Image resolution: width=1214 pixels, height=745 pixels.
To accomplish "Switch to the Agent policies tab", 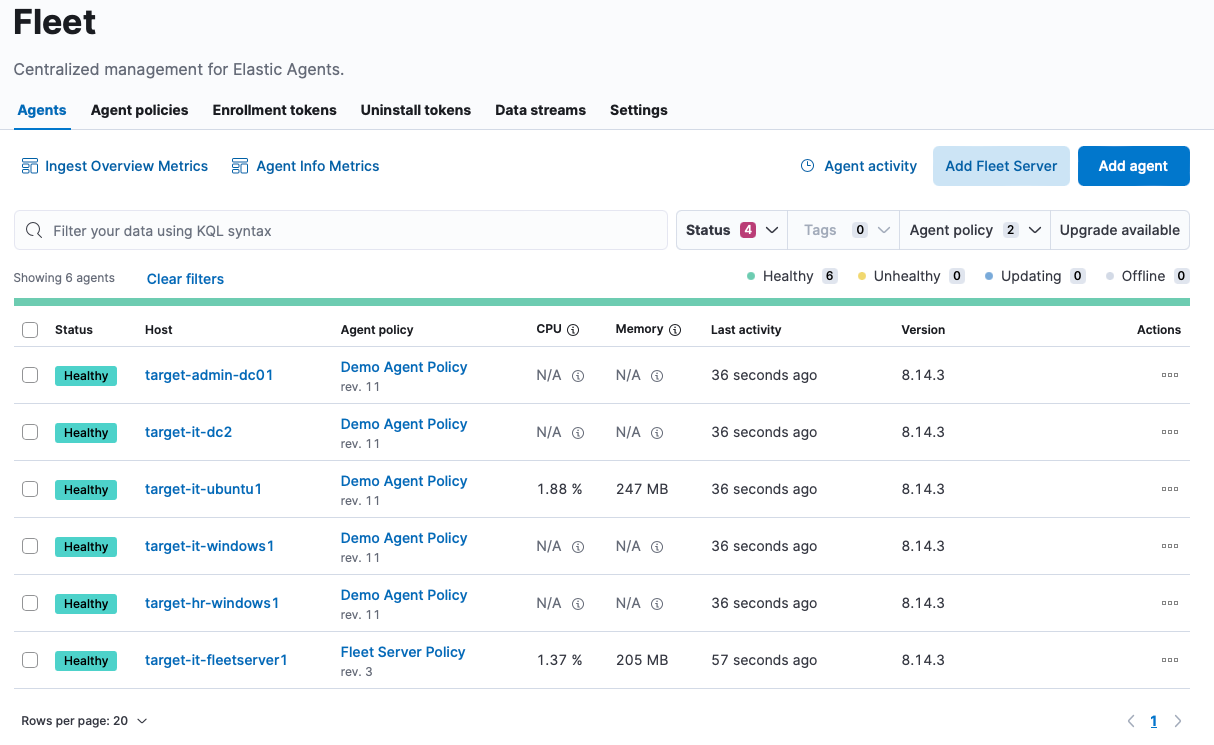I will pos(139,110).
